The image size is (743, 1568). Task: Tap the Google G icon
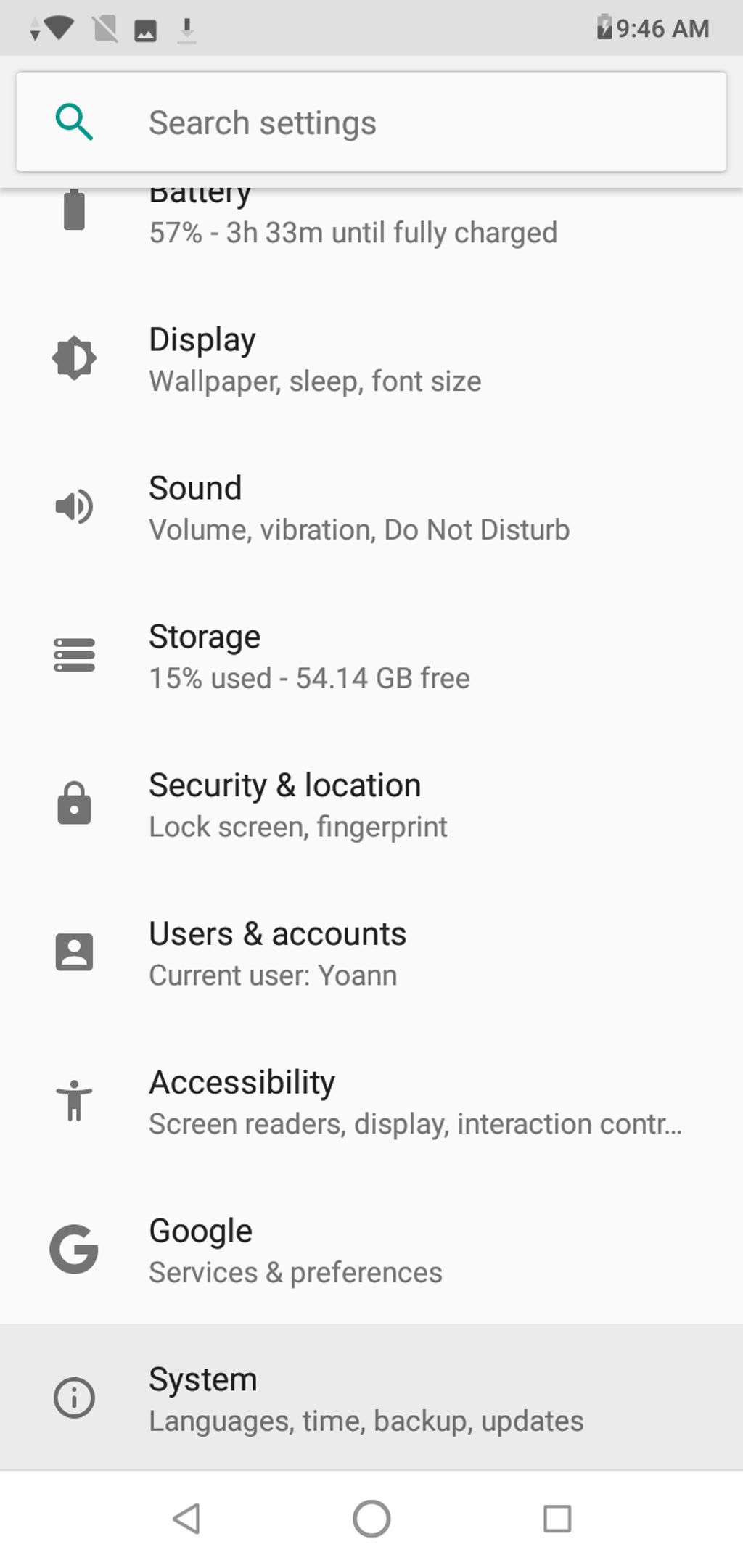[74, 1249]
